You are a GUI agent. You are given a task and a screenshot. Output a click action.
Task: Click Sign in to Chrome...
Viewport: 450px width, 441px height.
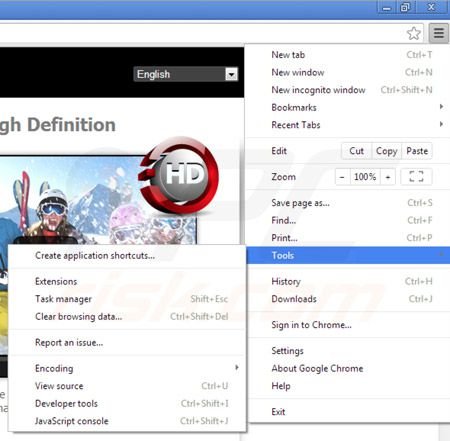348,325
